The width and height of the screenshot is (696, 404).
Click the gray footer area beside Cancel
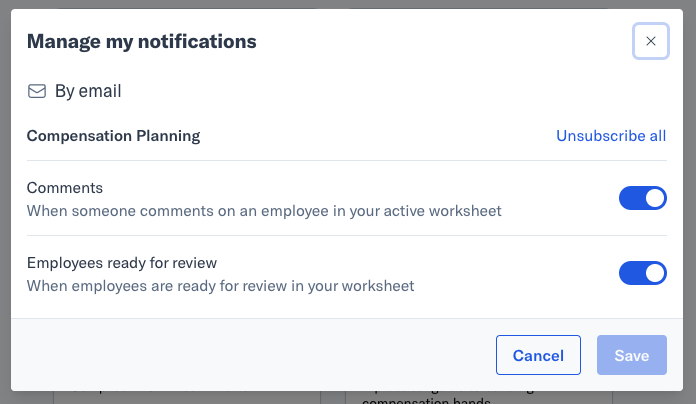(253, 355)
